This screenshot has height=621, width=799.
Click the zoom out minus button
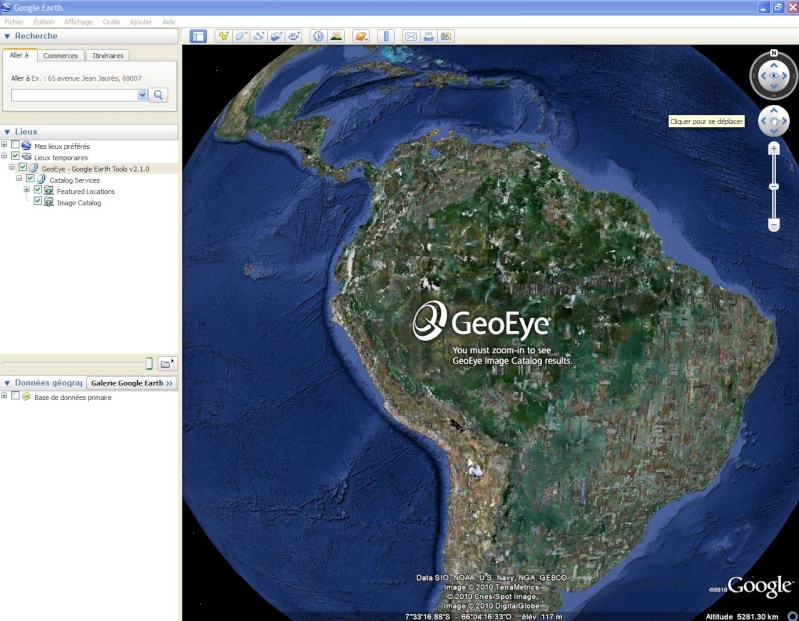coord(774,225)
